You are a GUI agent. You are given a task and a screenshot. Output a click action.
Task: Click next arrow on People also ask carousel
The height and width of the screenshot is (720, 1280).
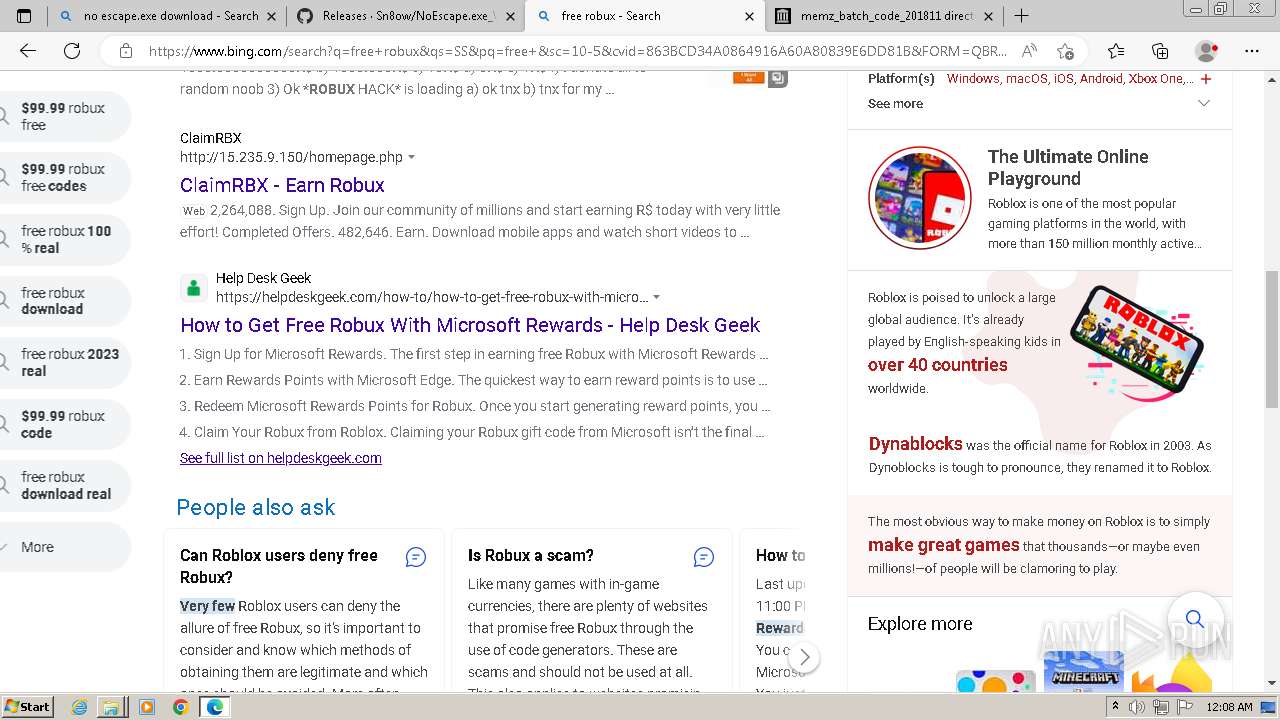click(804, 658)
